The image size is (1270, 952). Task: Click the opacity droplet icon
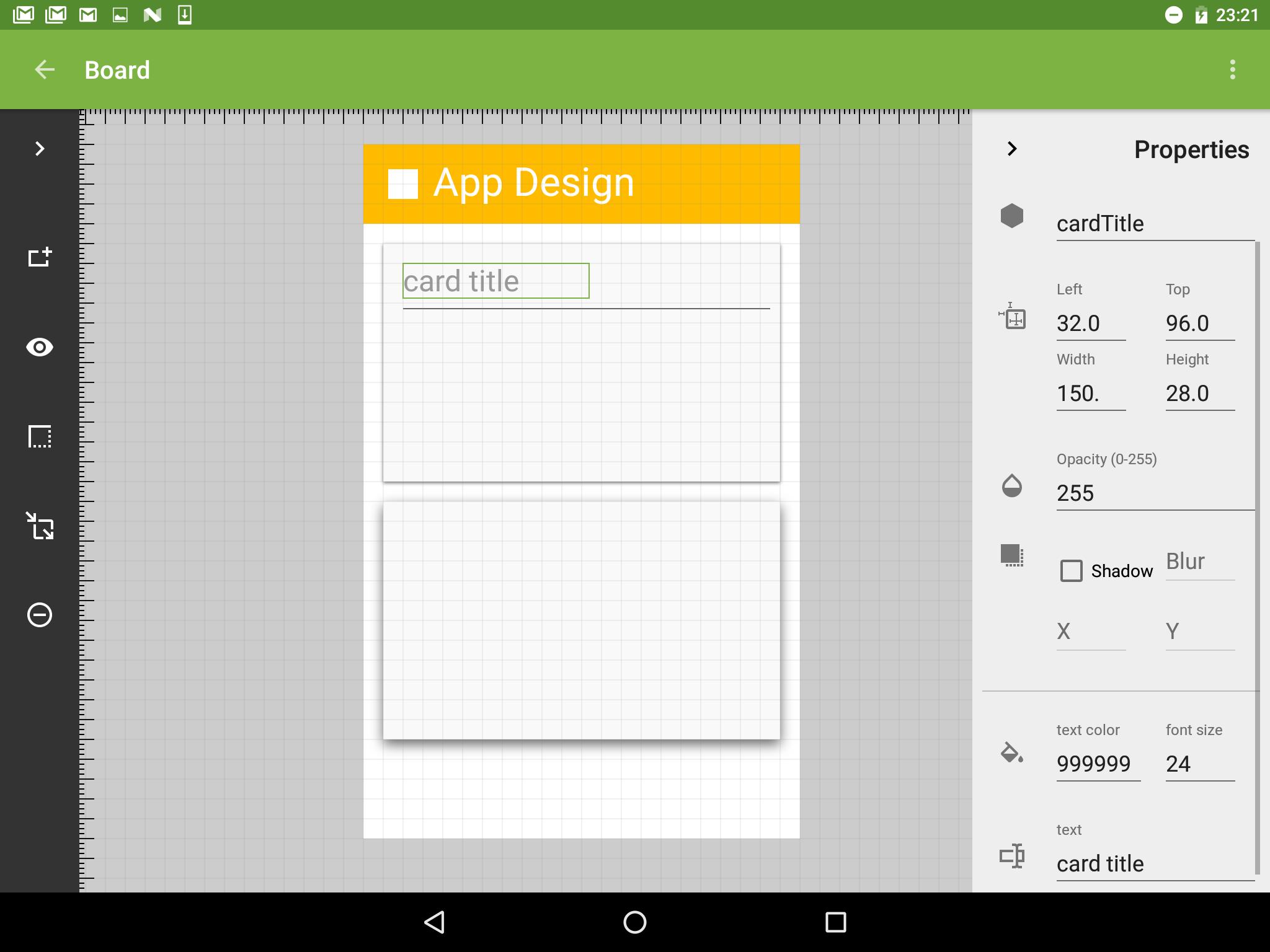point(1011,486)
